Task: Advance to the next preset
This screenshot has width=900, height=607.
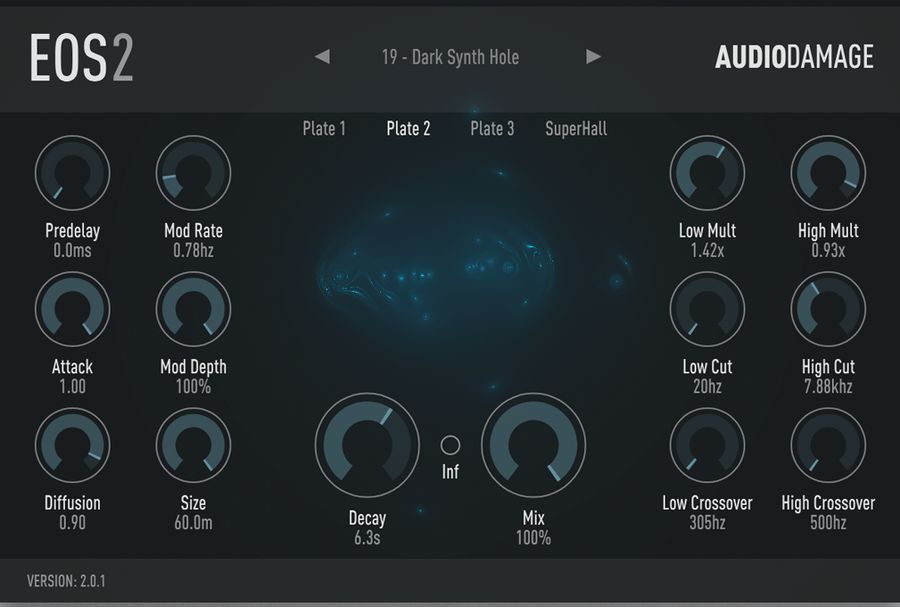Action: 590,57
